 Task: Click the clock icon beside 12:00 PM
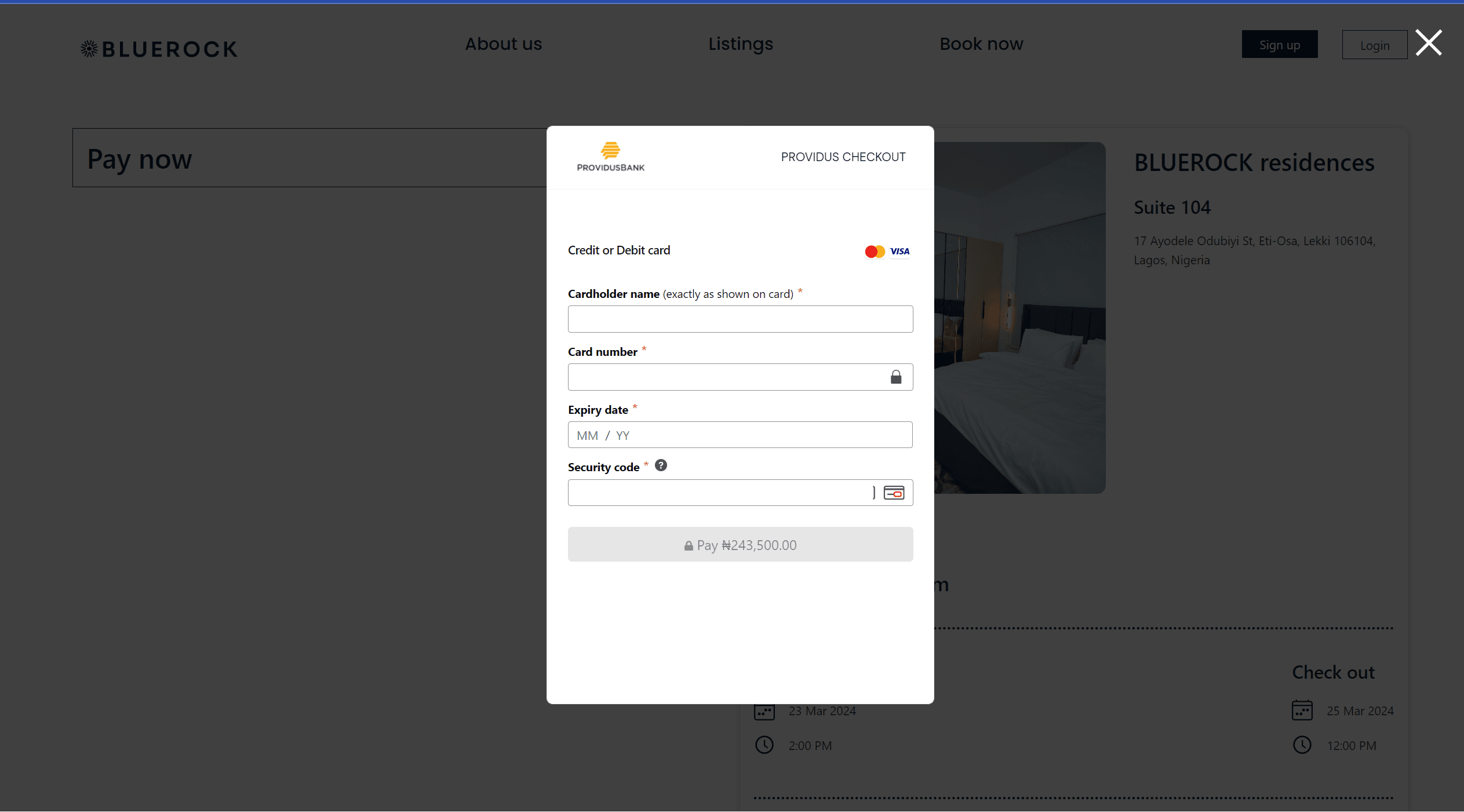click(1302, 745)
